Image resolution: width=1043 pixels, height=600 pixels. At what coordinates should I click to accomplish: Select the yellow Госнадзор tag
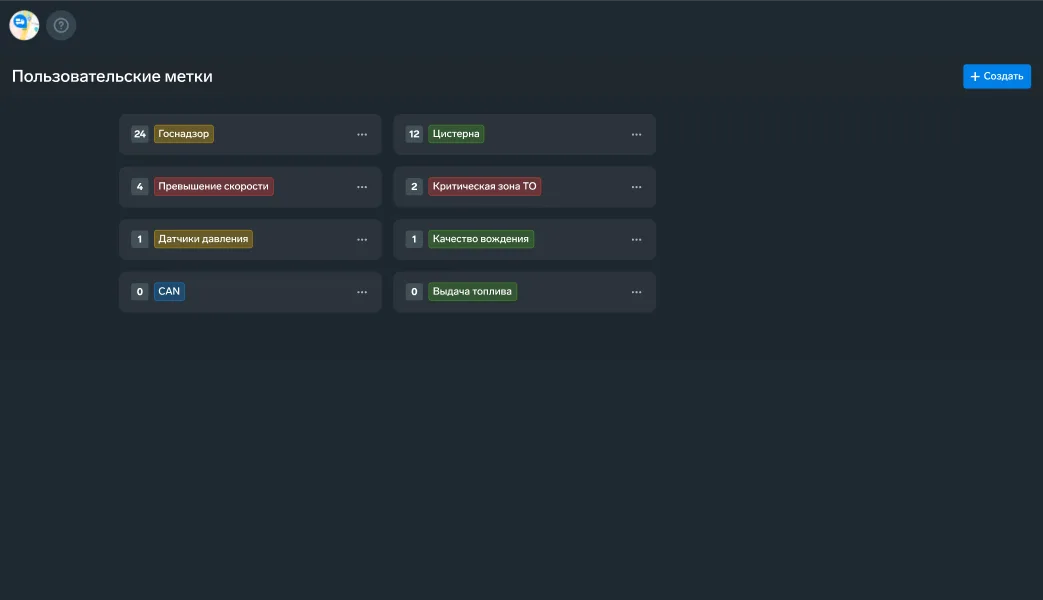tap(184, 134)
